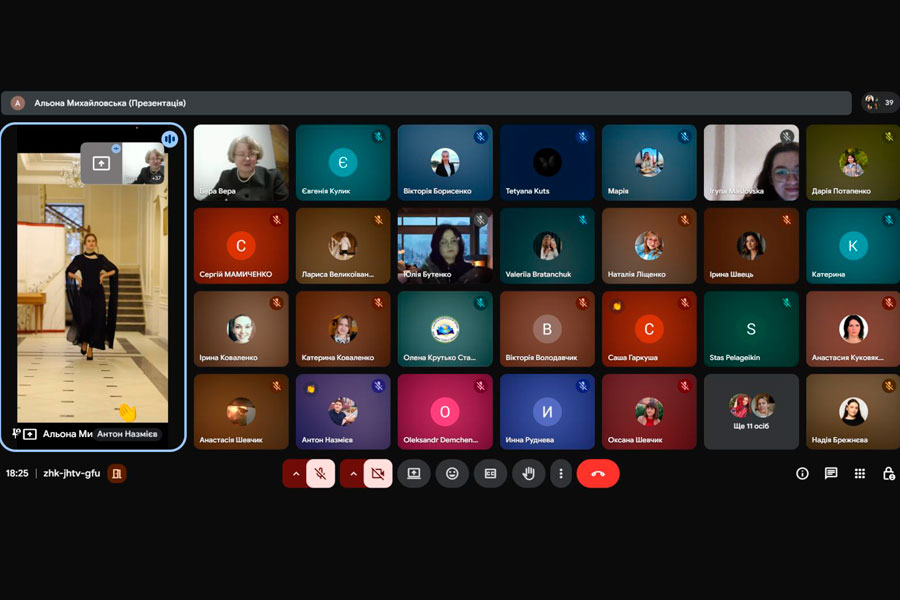Select Саша Гаркуша participant tile
900x600 pixels.
click(649, 329)
